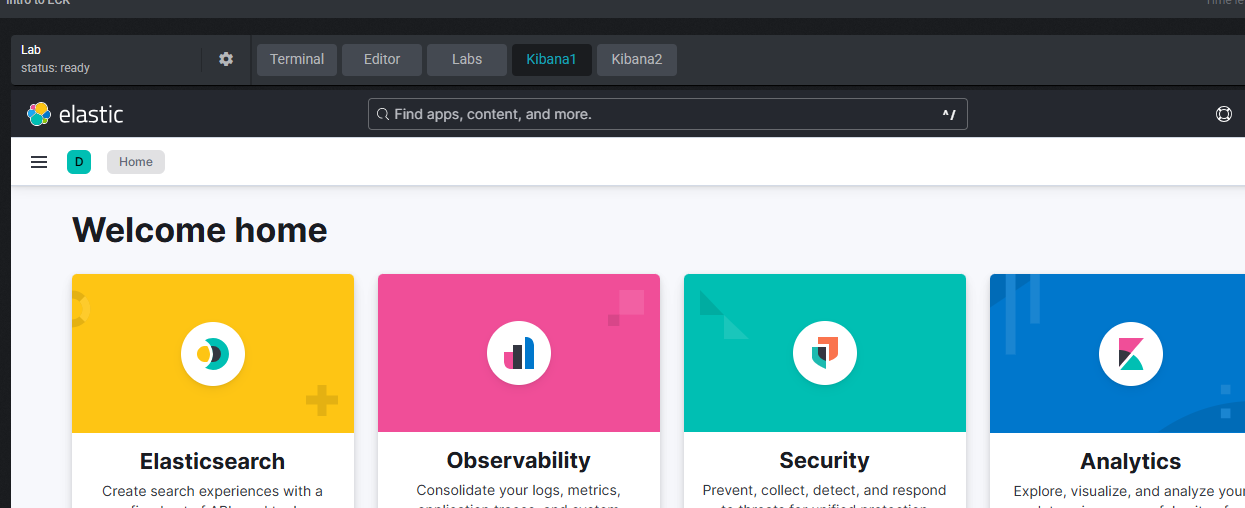The height and width of the screenshot is (508, 1245).
Task: Click the Analytics card title
Action: pos(1131,461)
